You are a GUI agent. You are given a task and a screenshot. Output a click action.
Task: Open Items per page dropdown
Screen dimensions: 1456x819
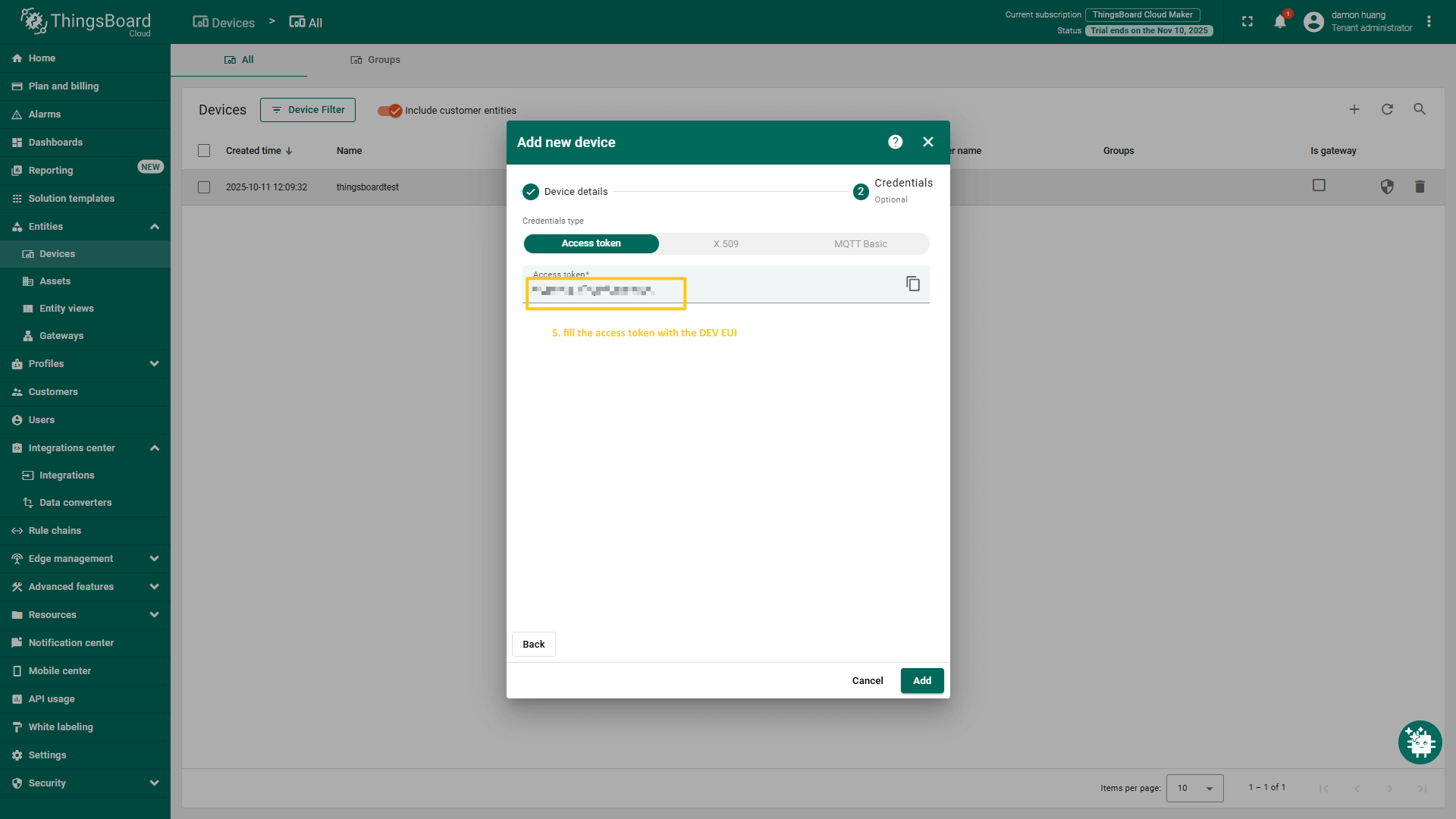(1194, 788)
